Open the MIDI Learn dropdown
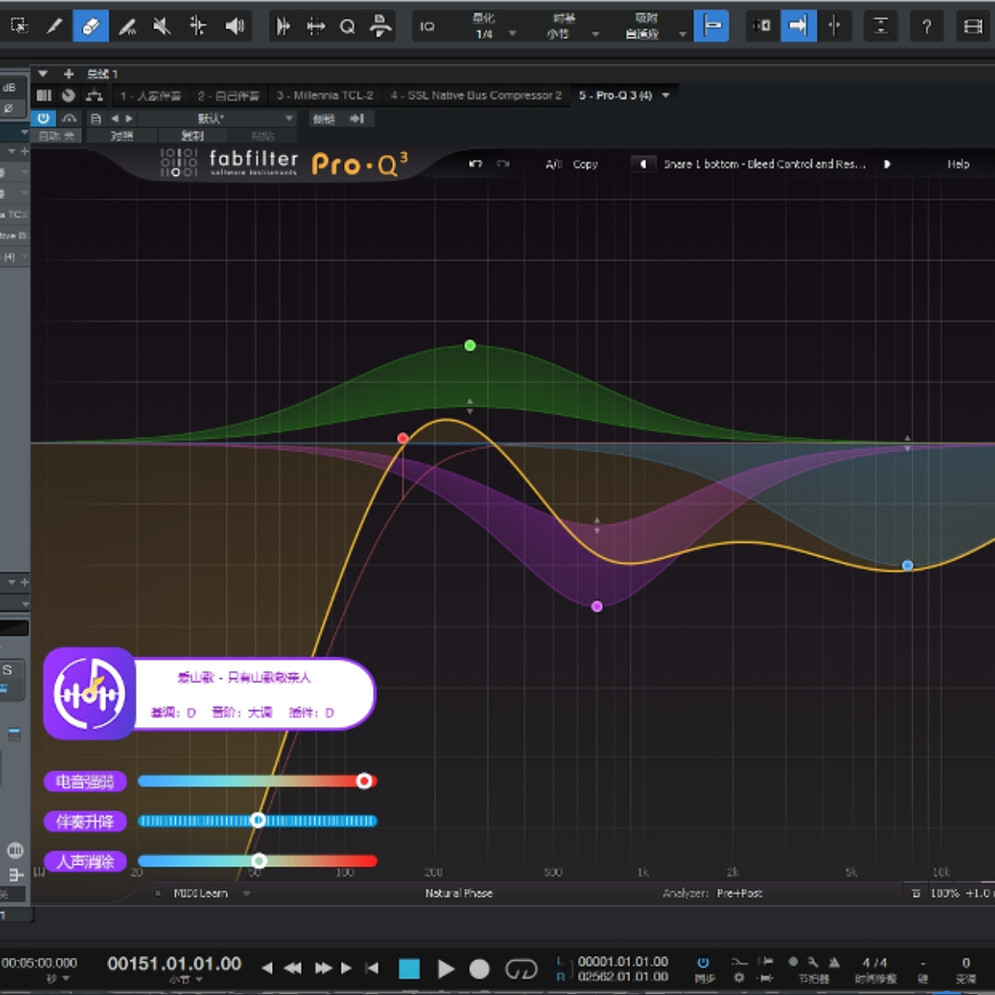The height and width of the screenshot is (995, 995). [x=247, y=893]
